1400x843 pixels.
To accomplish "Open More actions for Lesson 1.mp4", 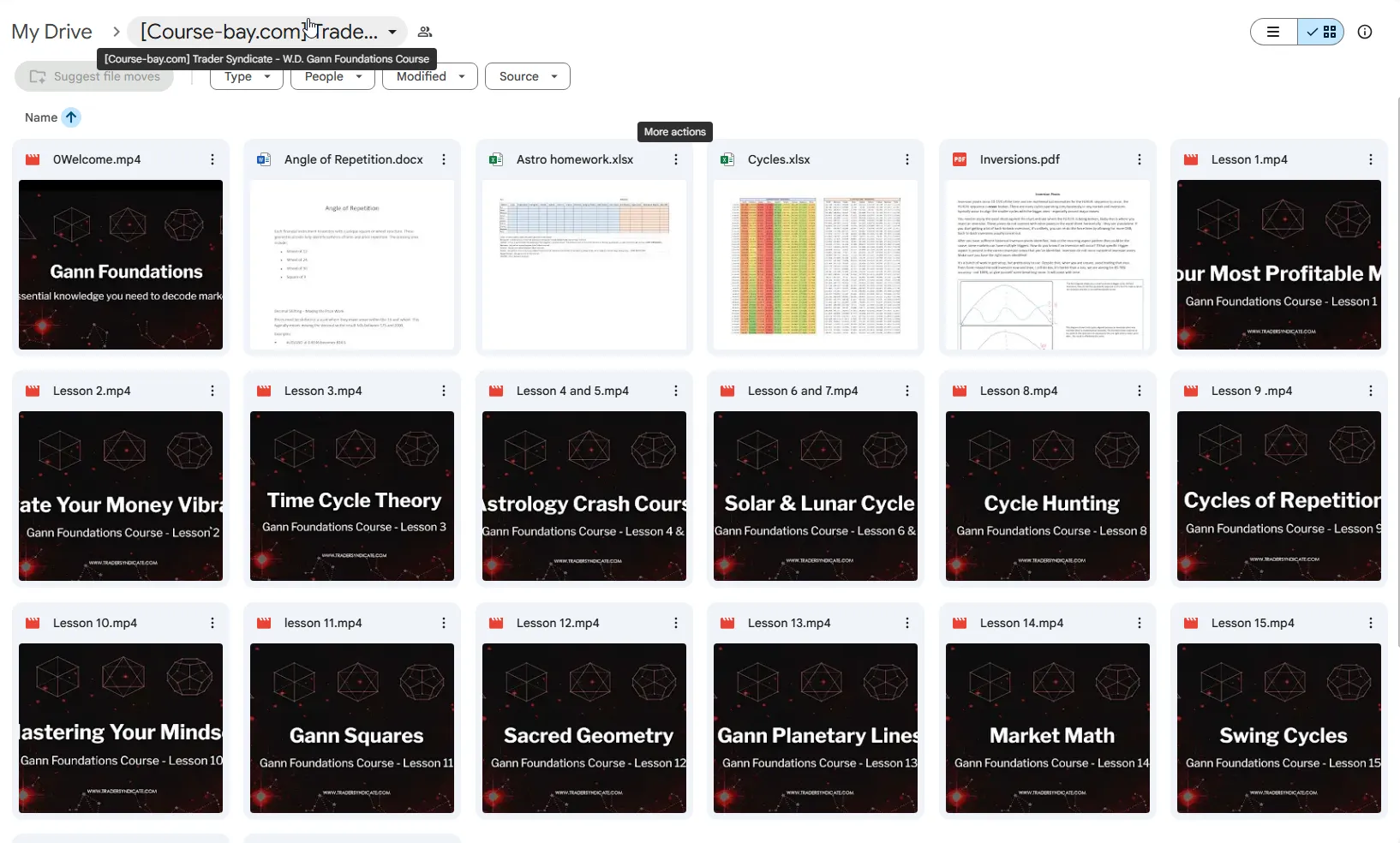I will (x=1371, y=159).
